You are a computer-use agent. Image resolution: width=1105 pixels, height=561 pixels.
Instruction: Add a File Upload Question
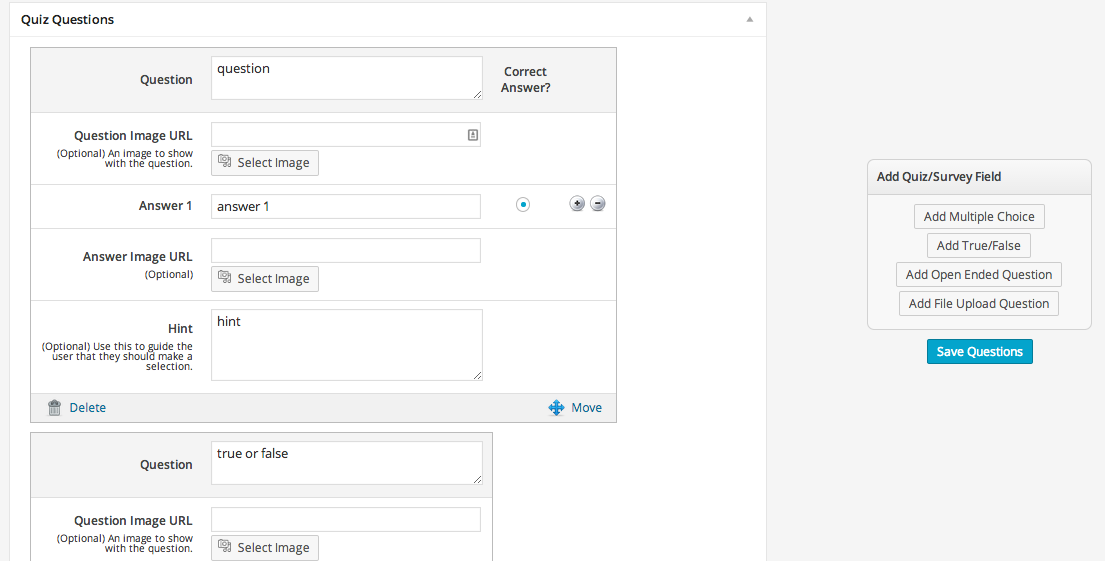[x=978, y=304]
